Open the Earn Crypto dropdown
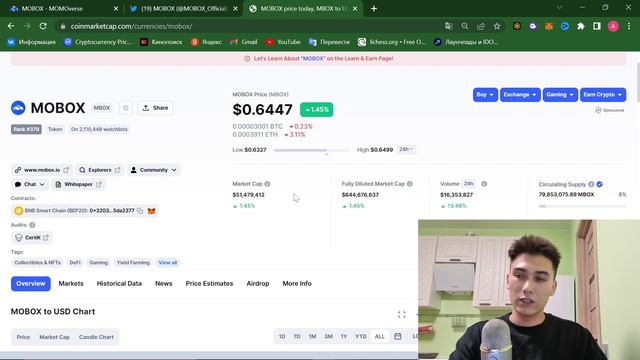 (603, 95)
